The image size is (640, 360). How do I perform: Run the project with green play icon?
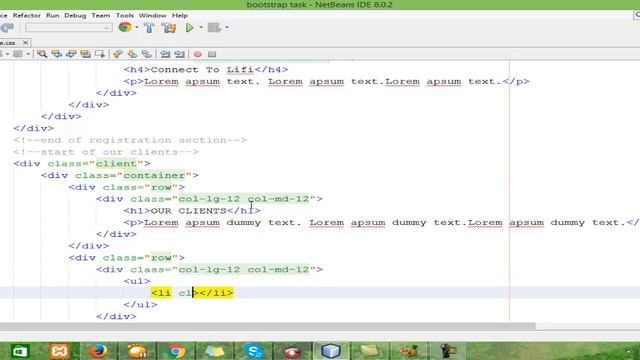click(189, 27)
